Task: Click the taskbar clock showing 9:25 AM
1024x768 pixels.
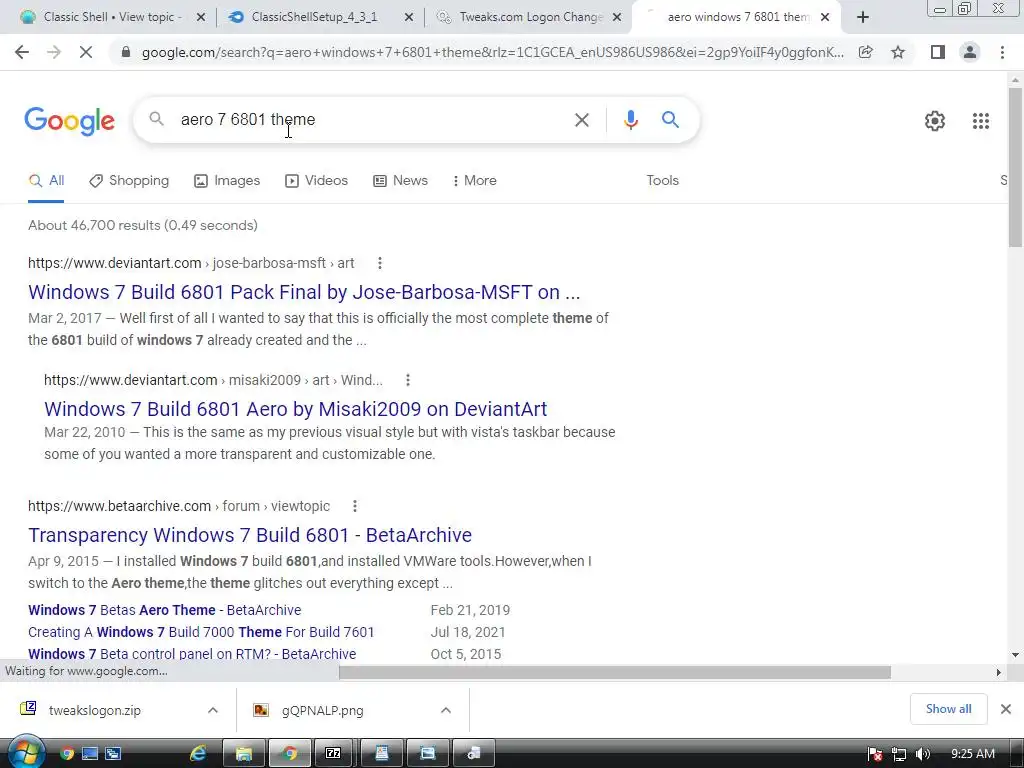Action: (x=972, y=754)
